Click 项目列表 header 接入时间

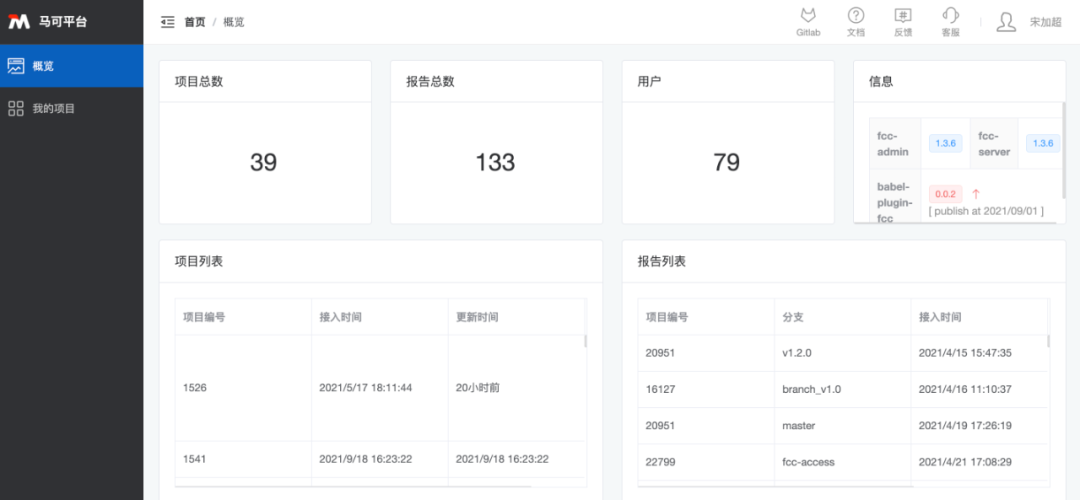[x=341, y=317]
